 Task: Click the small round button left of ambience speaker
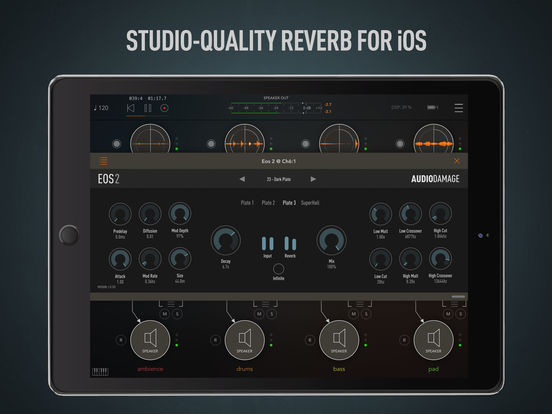click(121, 340)
